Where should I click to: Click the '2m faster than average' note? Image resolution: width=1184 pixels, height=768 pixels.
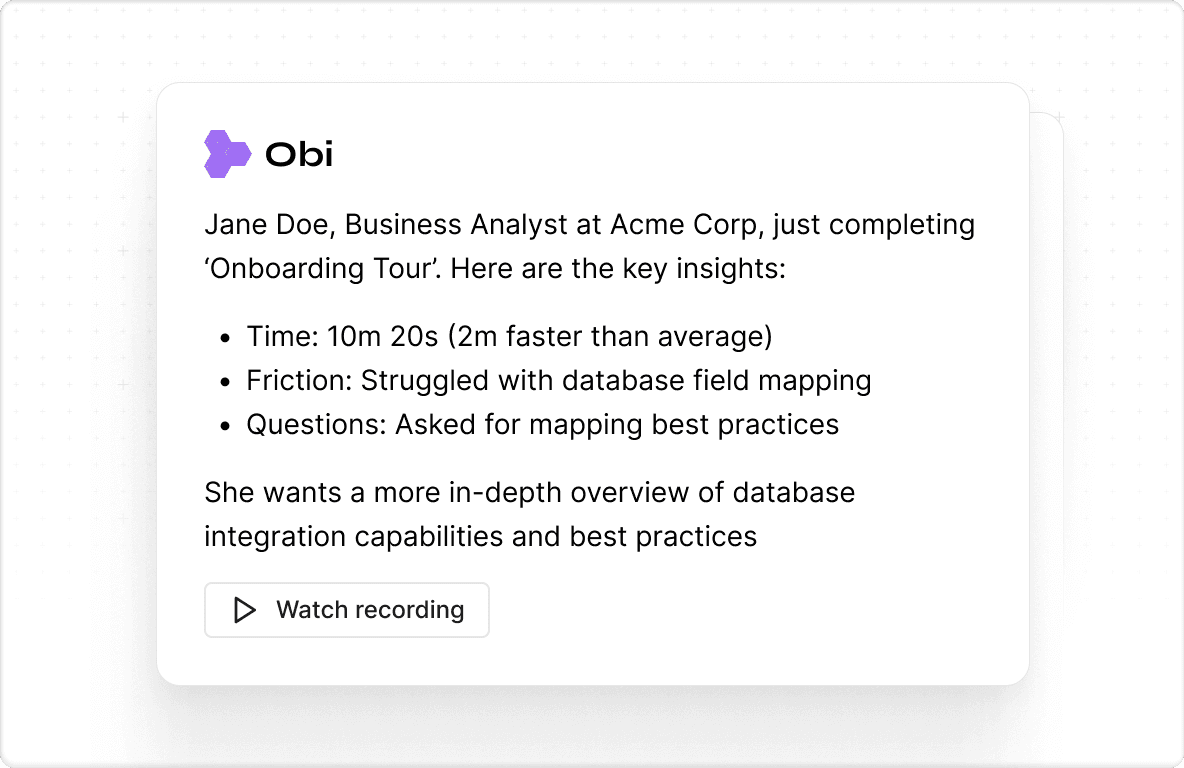(610, 337)
